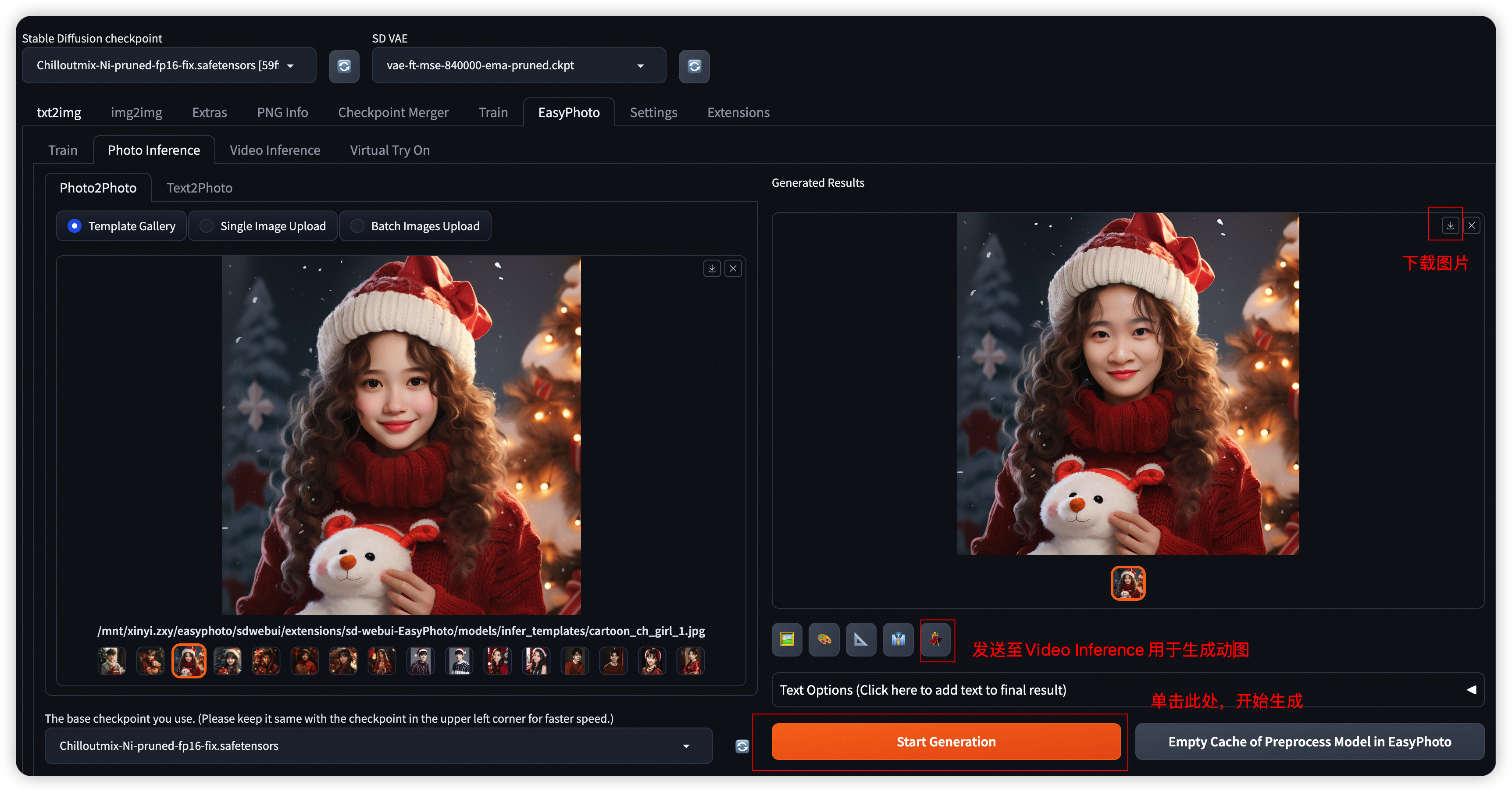Send result to Video Inference via dancer icon

pos(936,639)
